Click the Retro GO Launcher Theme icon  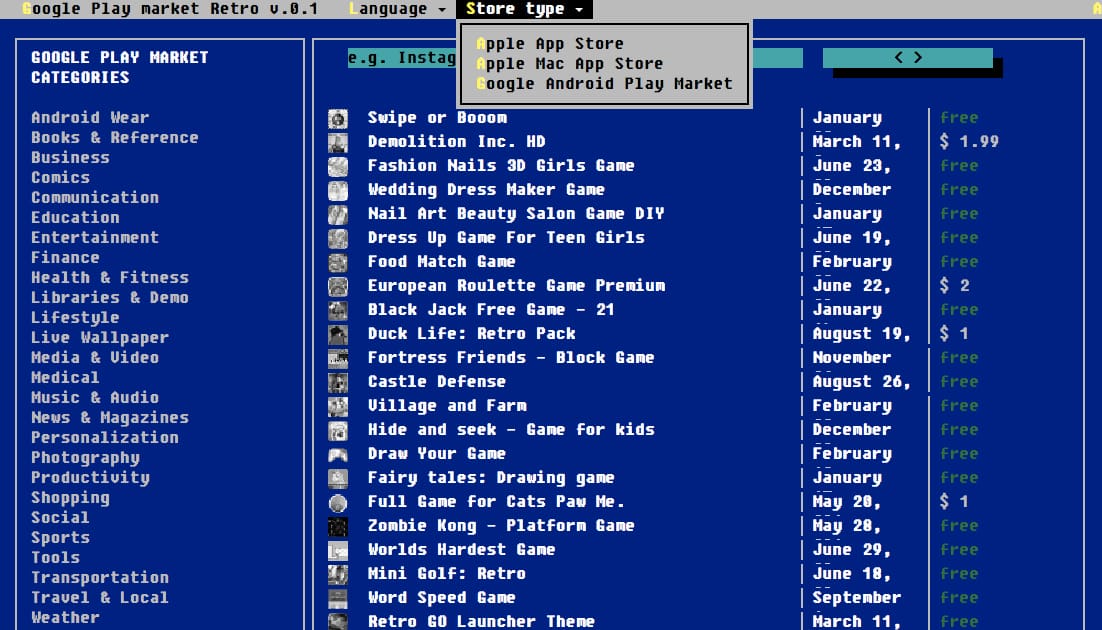click(338, 622)
